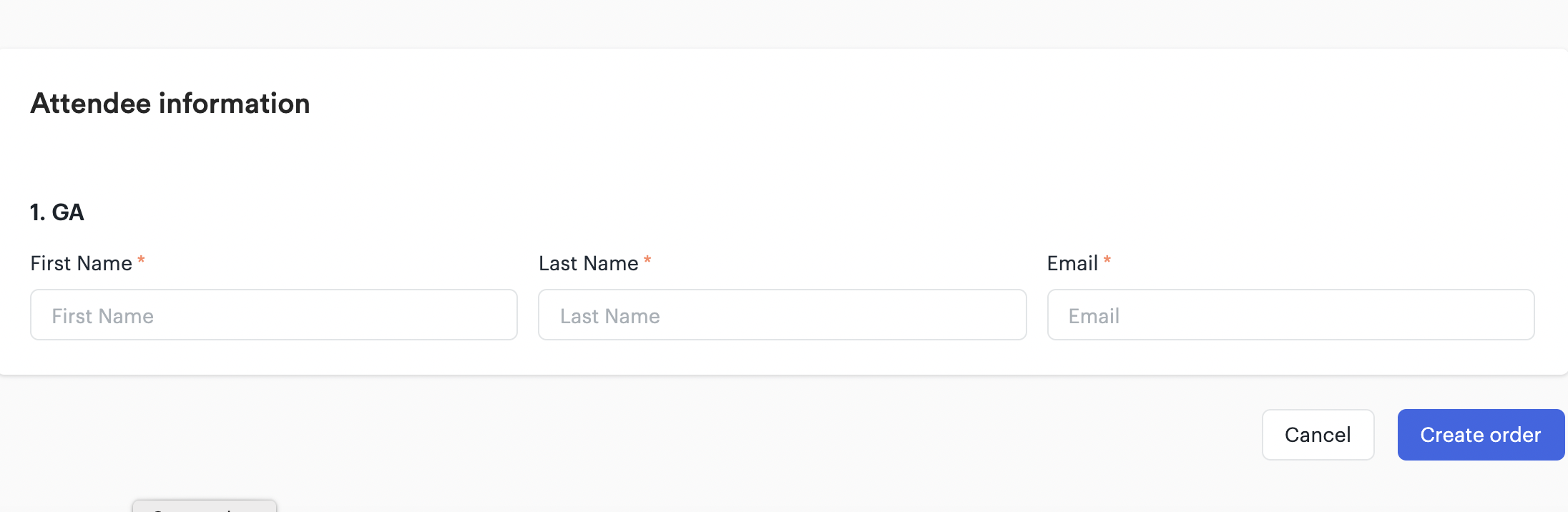Click the First Name field label
Screen dimensions: 1568x512
coord(82,263)
